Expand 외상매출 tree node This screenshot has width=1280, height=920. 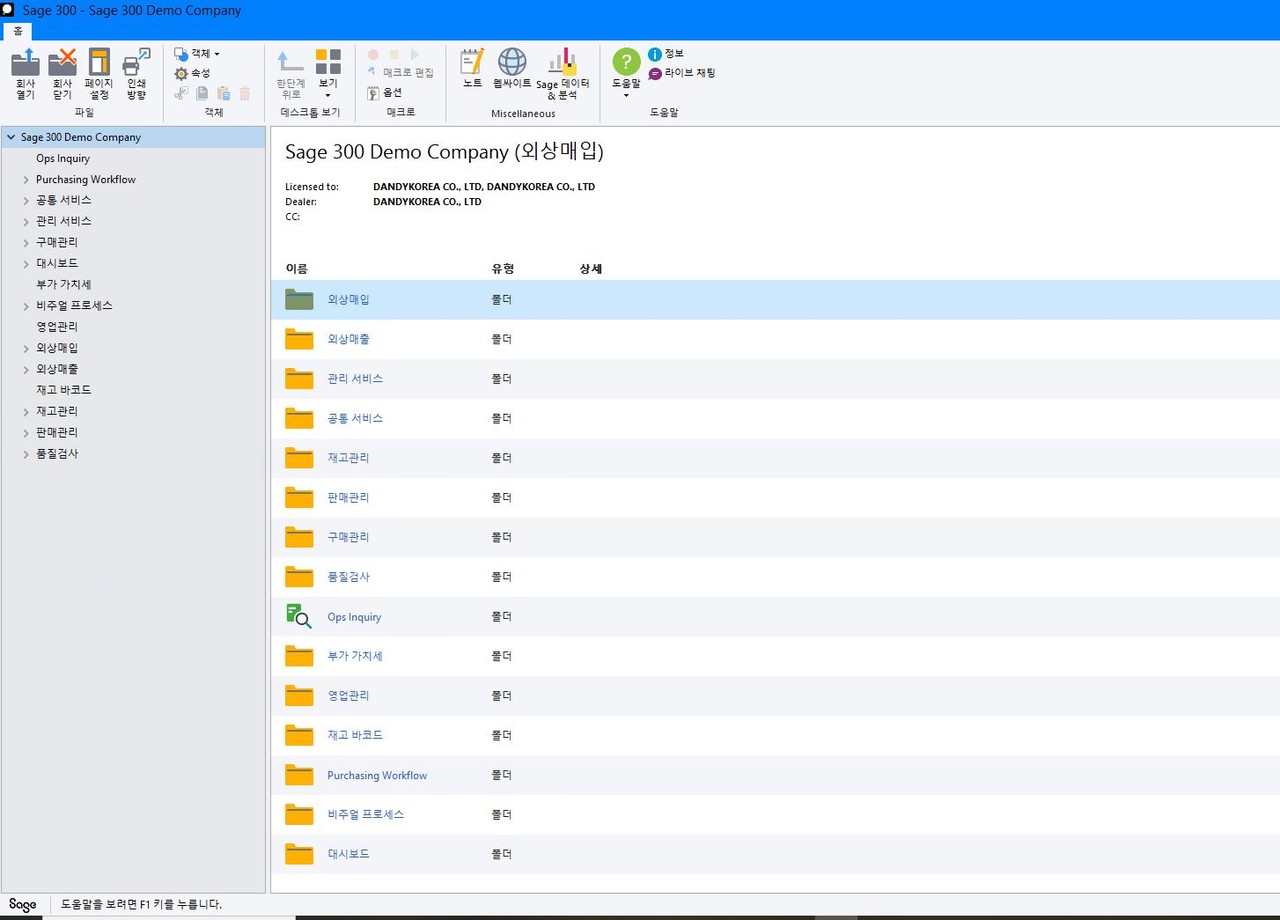[x=26, y=370]
